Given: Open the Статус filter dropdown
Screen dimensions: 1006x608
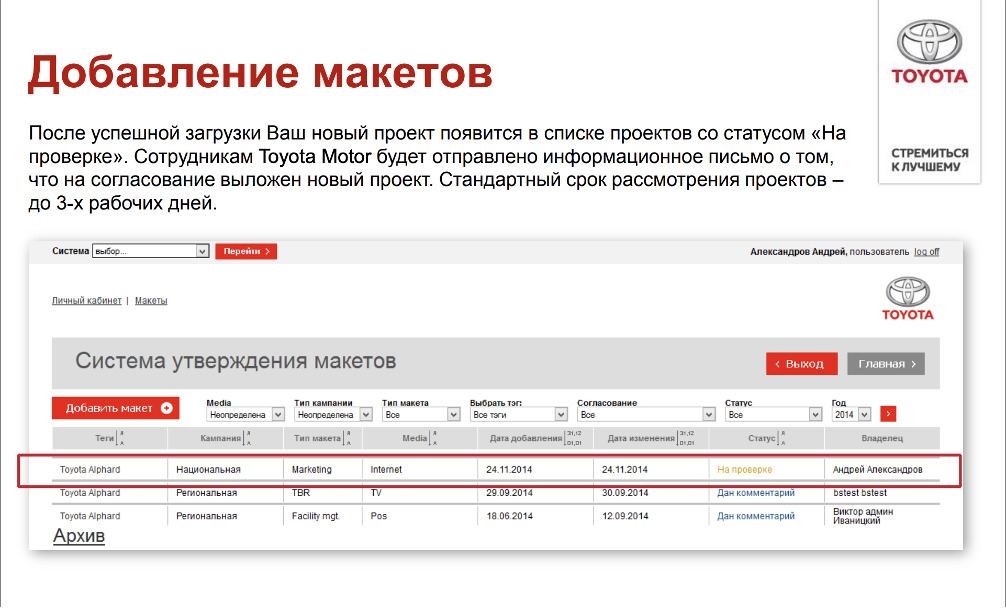Looking at the screenshot, I should tap(773, 415).
